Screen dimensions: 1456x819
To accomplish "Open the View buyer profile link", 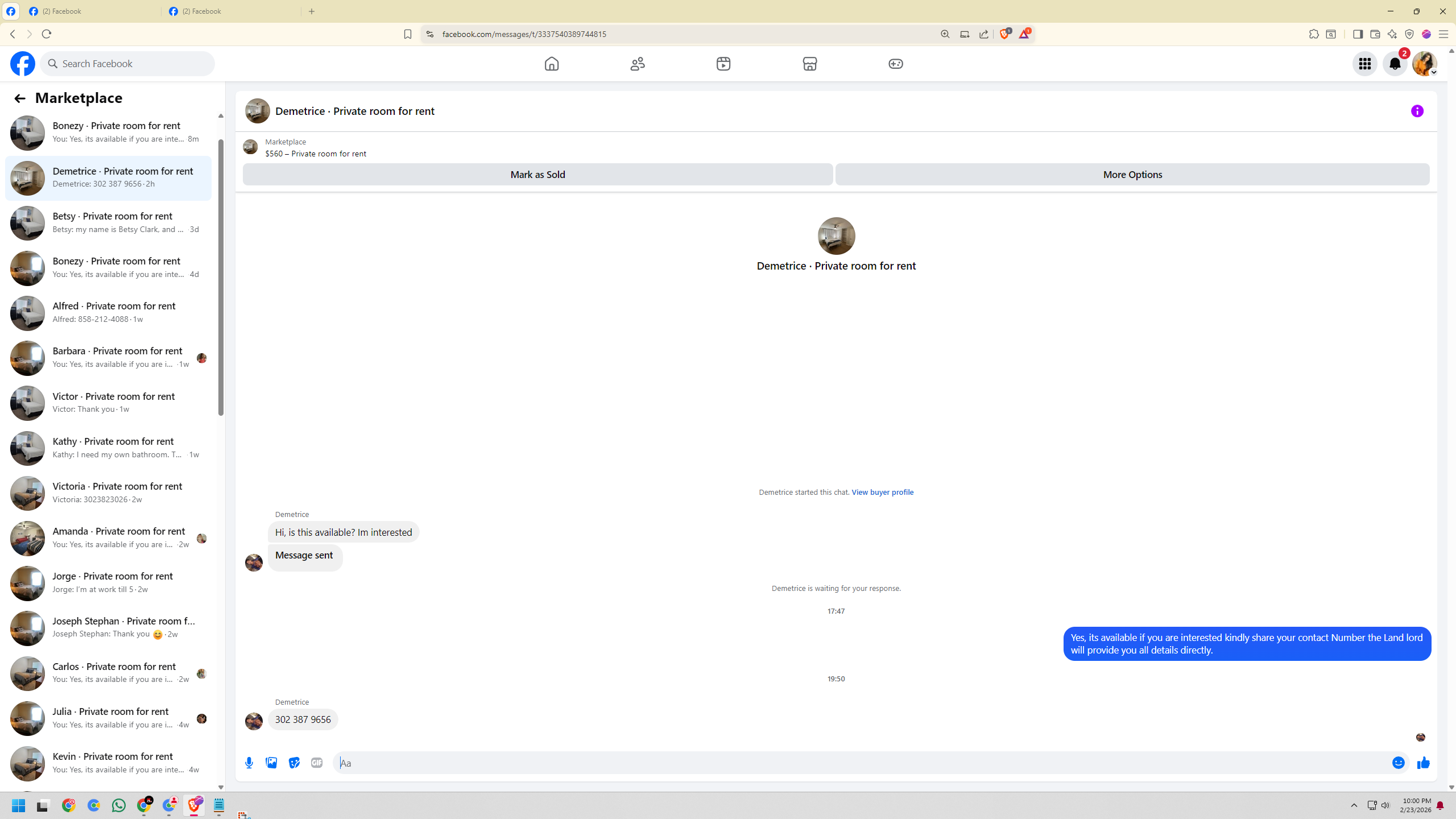I will (882, 492).
